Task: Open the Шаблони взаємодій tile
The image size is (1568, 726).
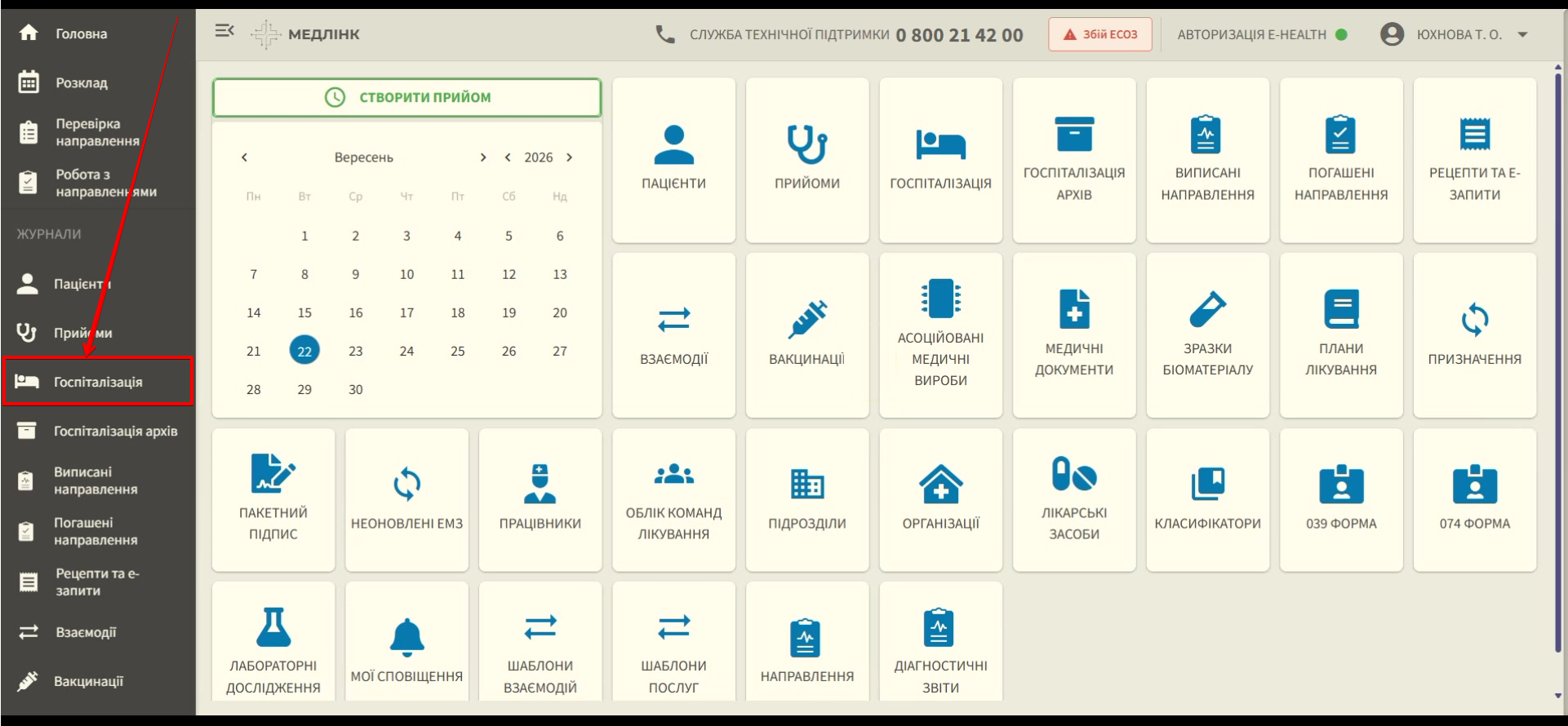Action: tap(540, 642)
